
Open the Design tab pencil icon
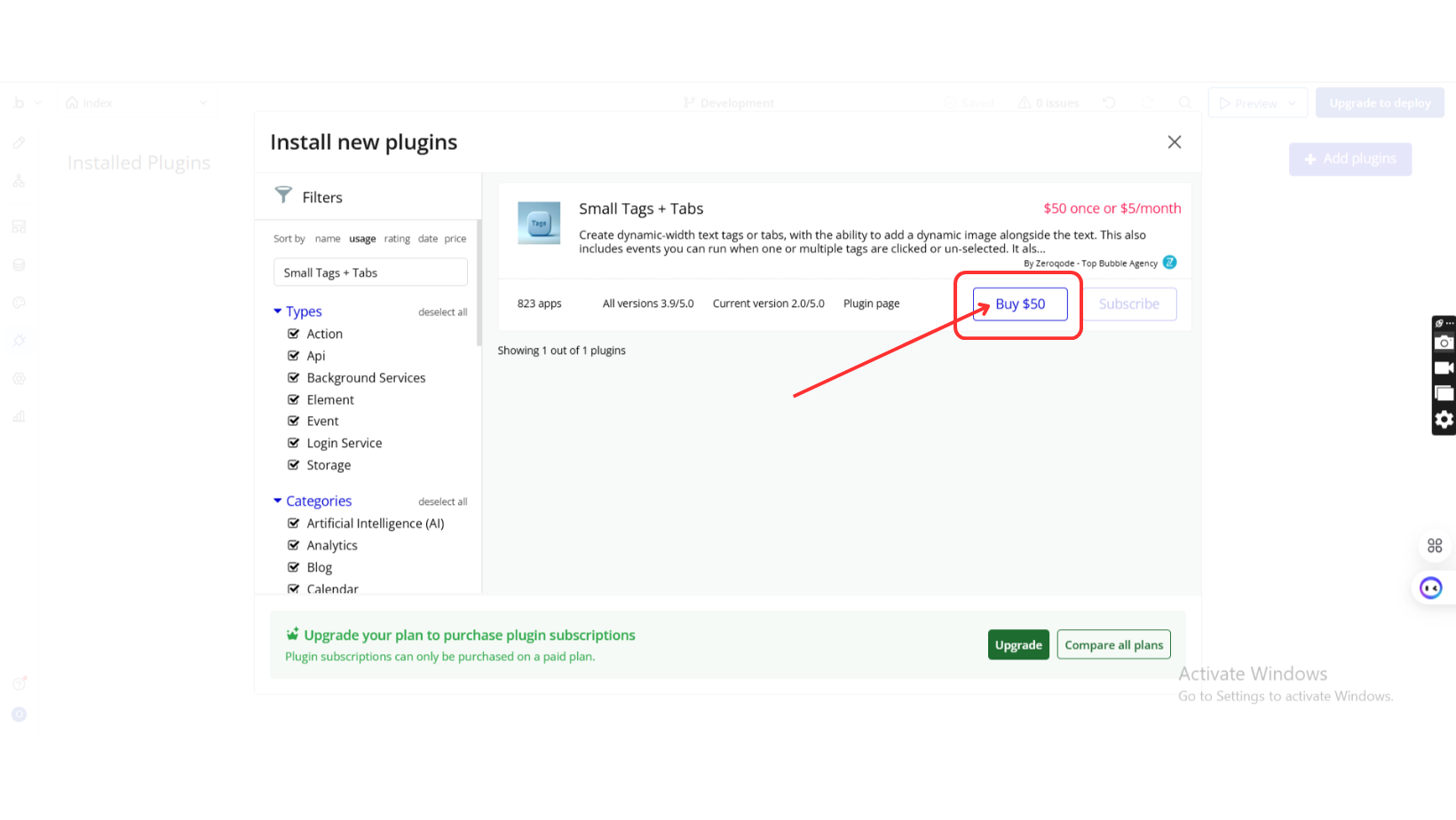[x=19, y=142]
